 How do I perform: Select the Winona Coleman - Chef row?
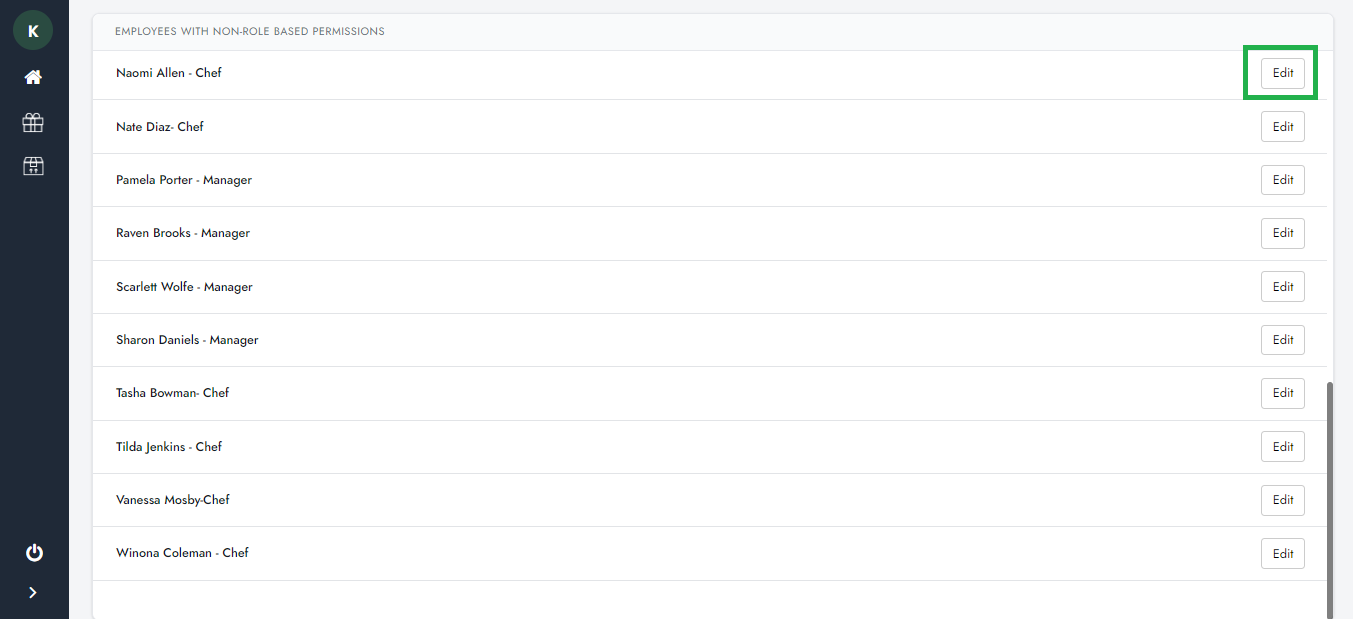(x=182, y=553)
